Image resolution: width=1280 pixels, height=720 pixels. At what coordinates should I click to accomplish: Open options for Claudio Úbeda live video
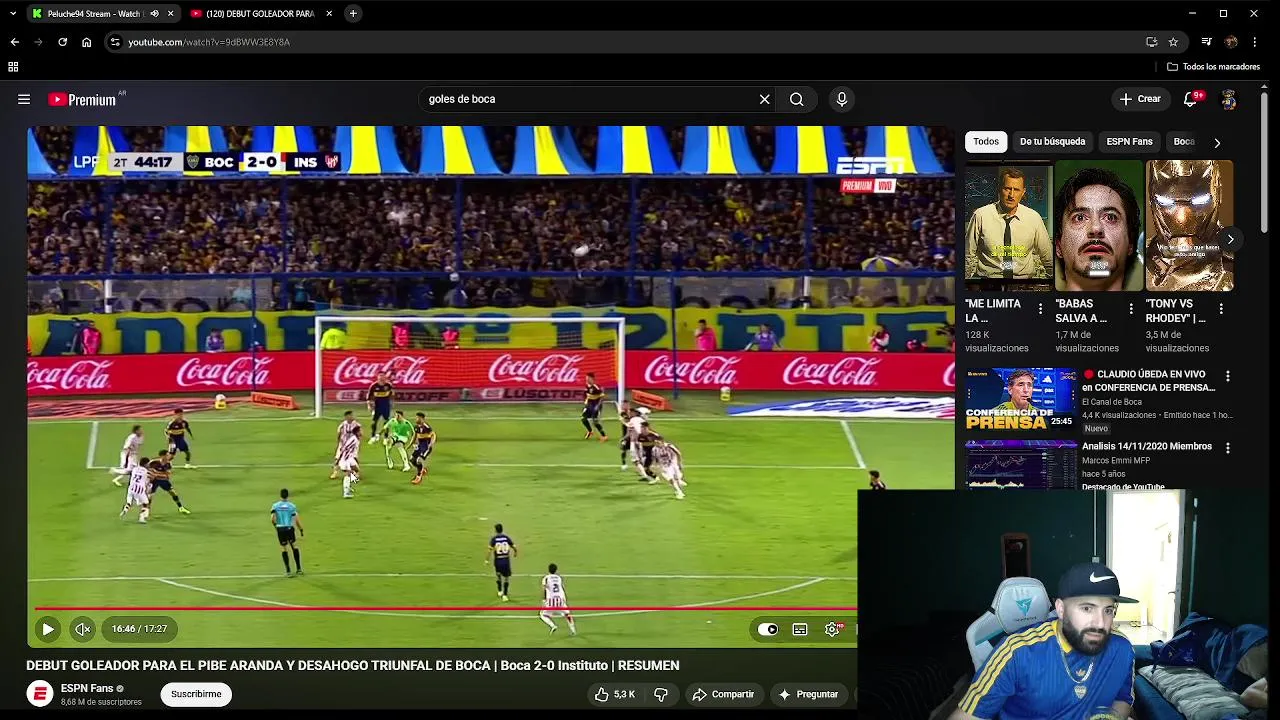click(x=1227, y=376)
